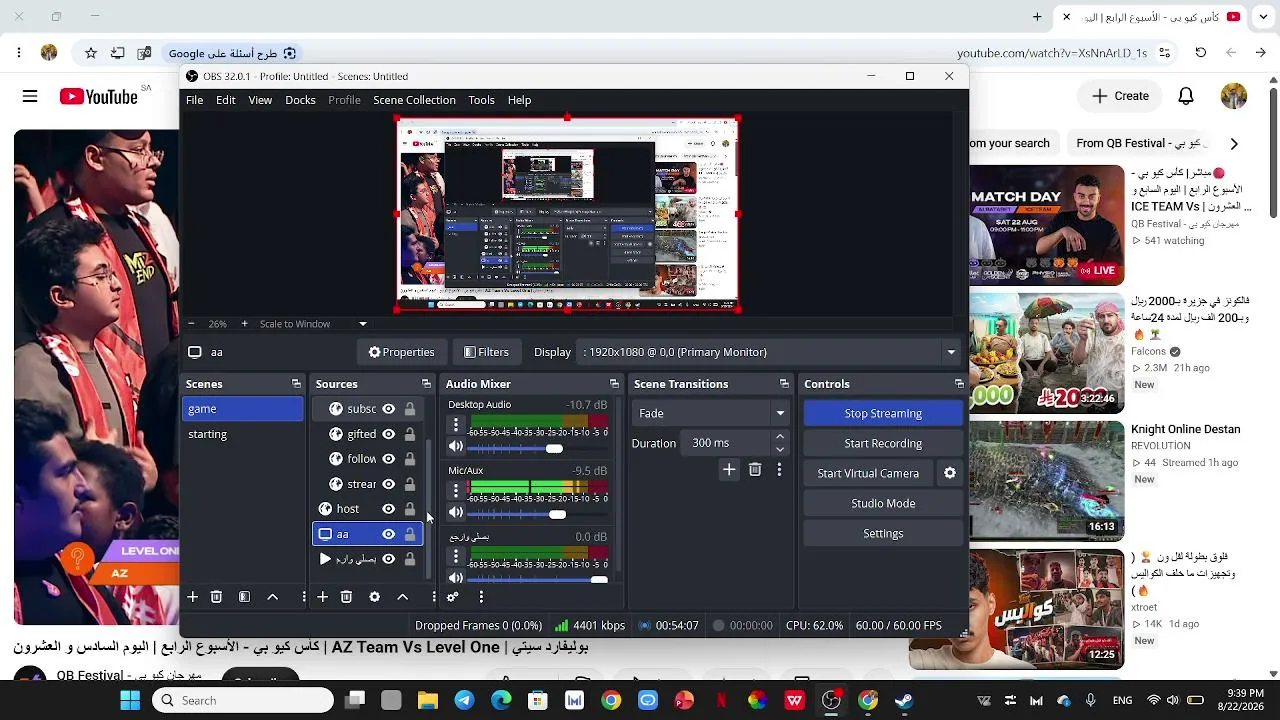Delete the selected source using the Sources trash icon
Screen dimensions: 1280x720
point(346,597)
